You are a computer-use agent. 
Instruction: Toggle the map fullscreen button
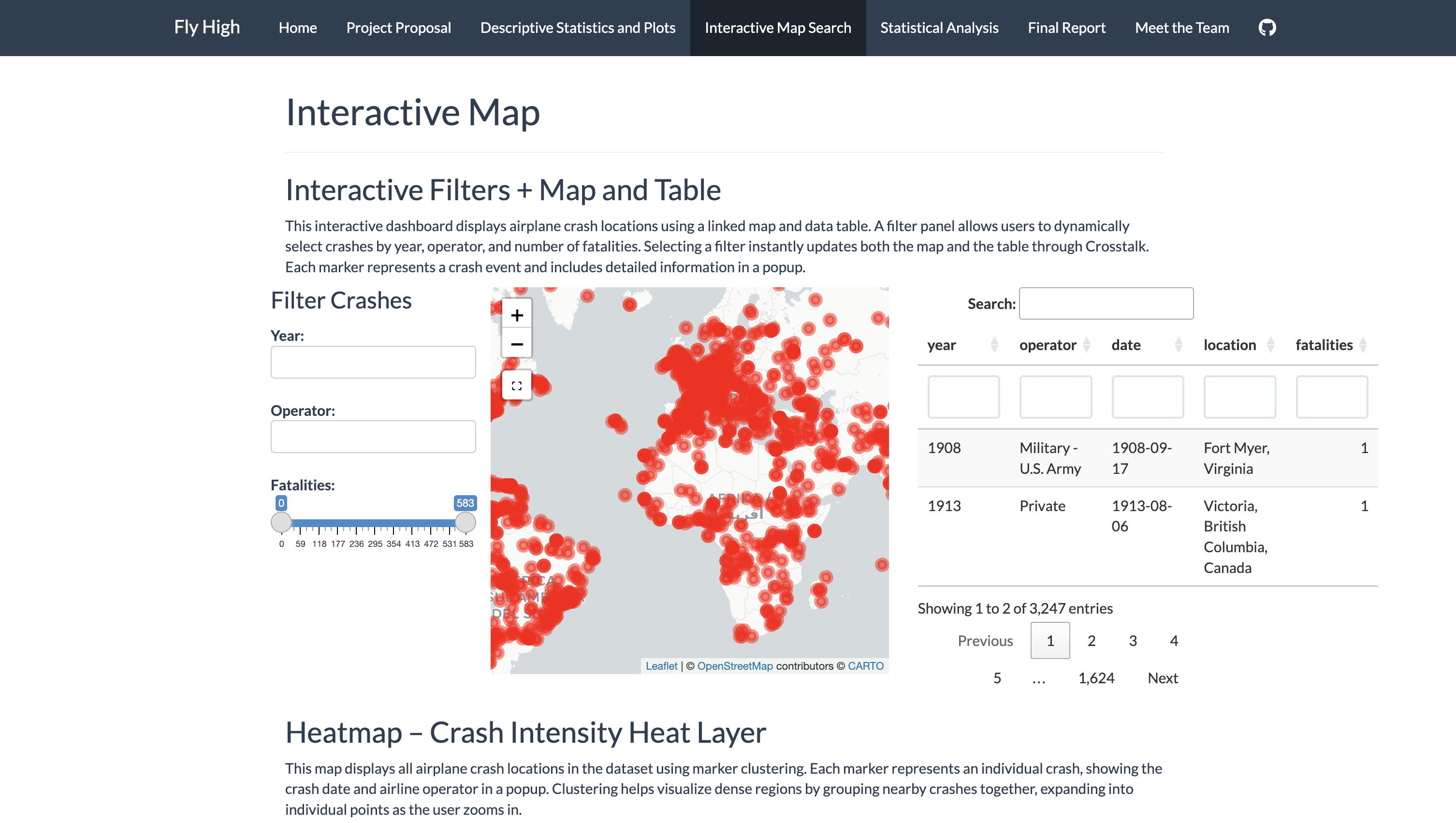tap(517, 386)
